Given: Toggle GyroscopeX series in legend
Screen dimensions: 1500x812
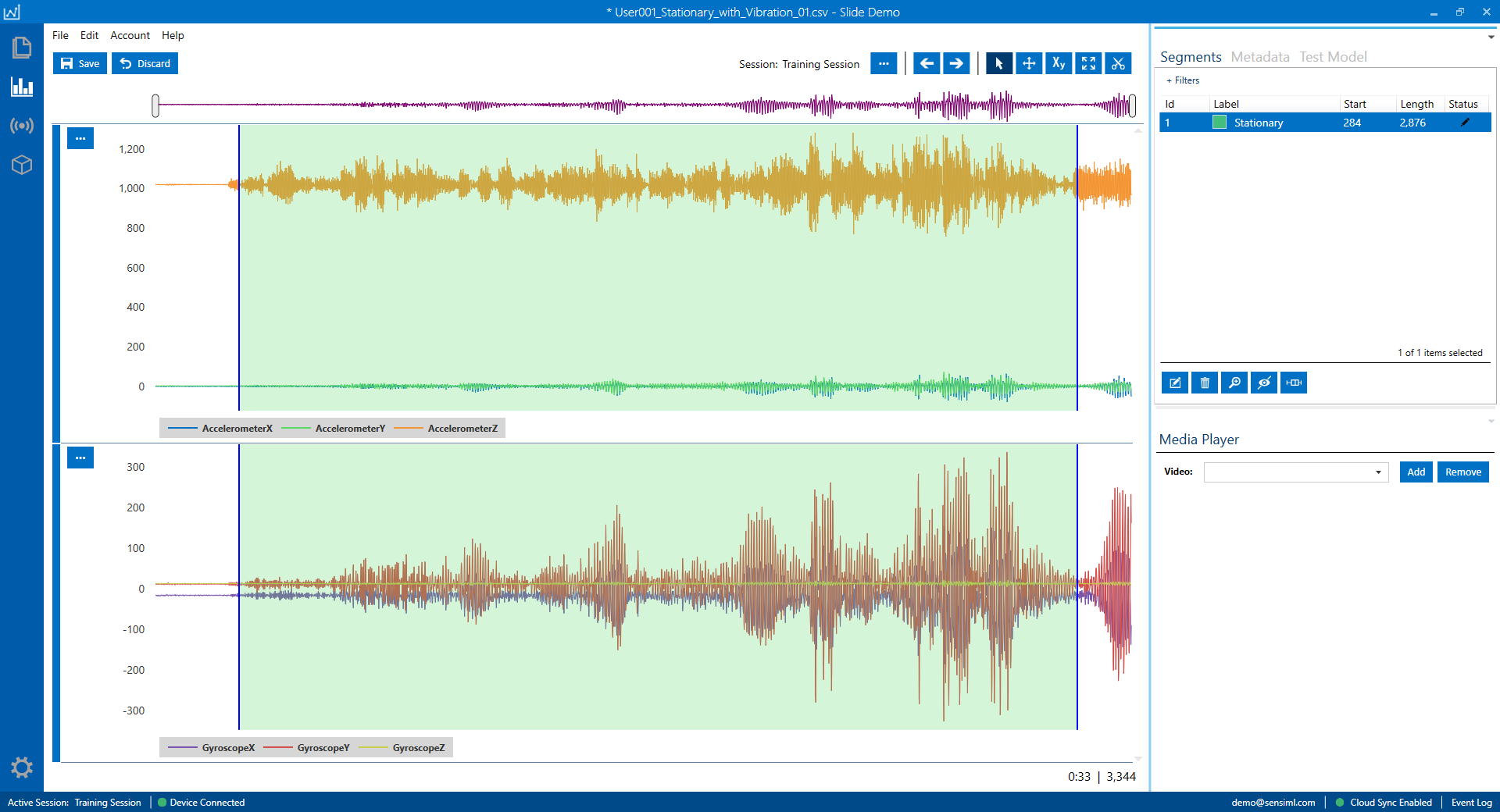Looking at the screenshot, I should [211, 748].
